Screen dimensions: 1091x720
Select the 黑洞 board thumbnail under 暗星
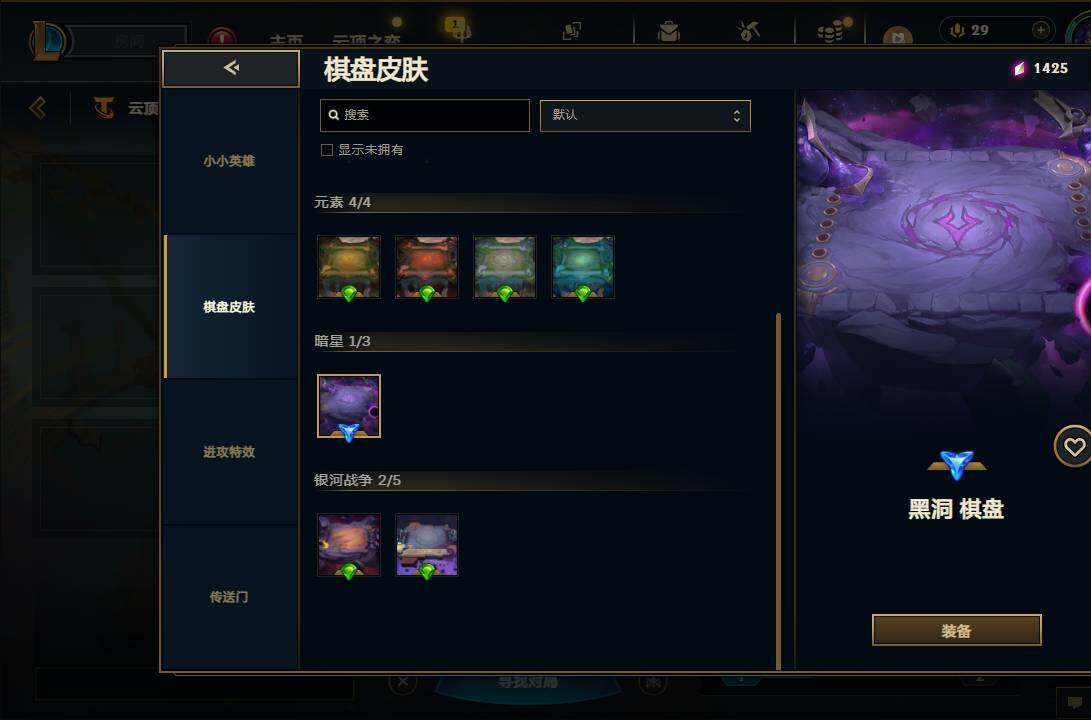point(349,406)
